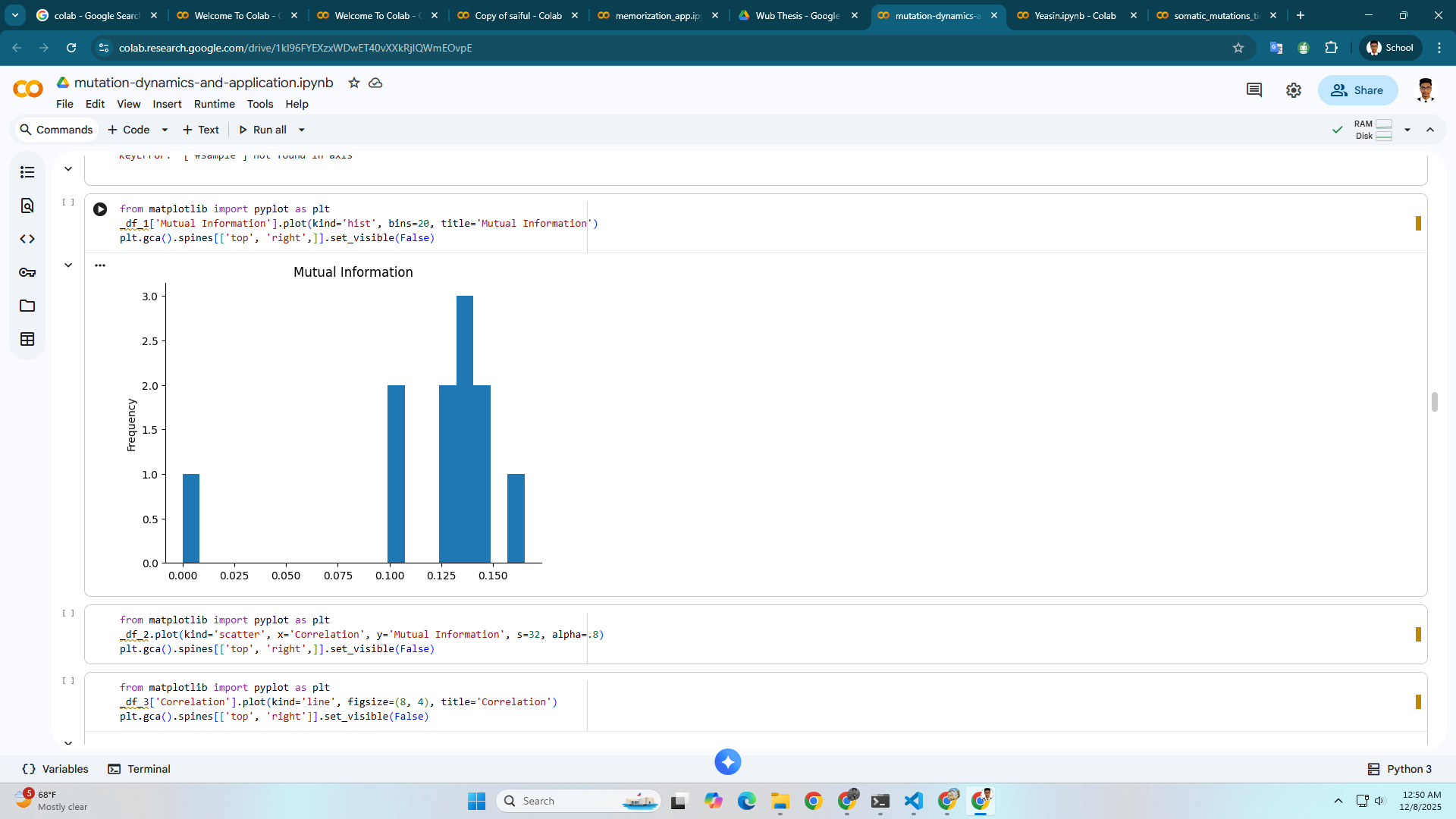1456x819 pixels.
Task: Open the Table of contents sidebar panel
Action: click(x=27, y=172)
